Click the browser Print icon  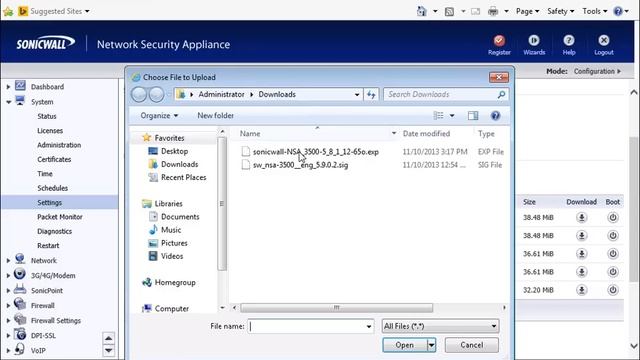[493, 11]
